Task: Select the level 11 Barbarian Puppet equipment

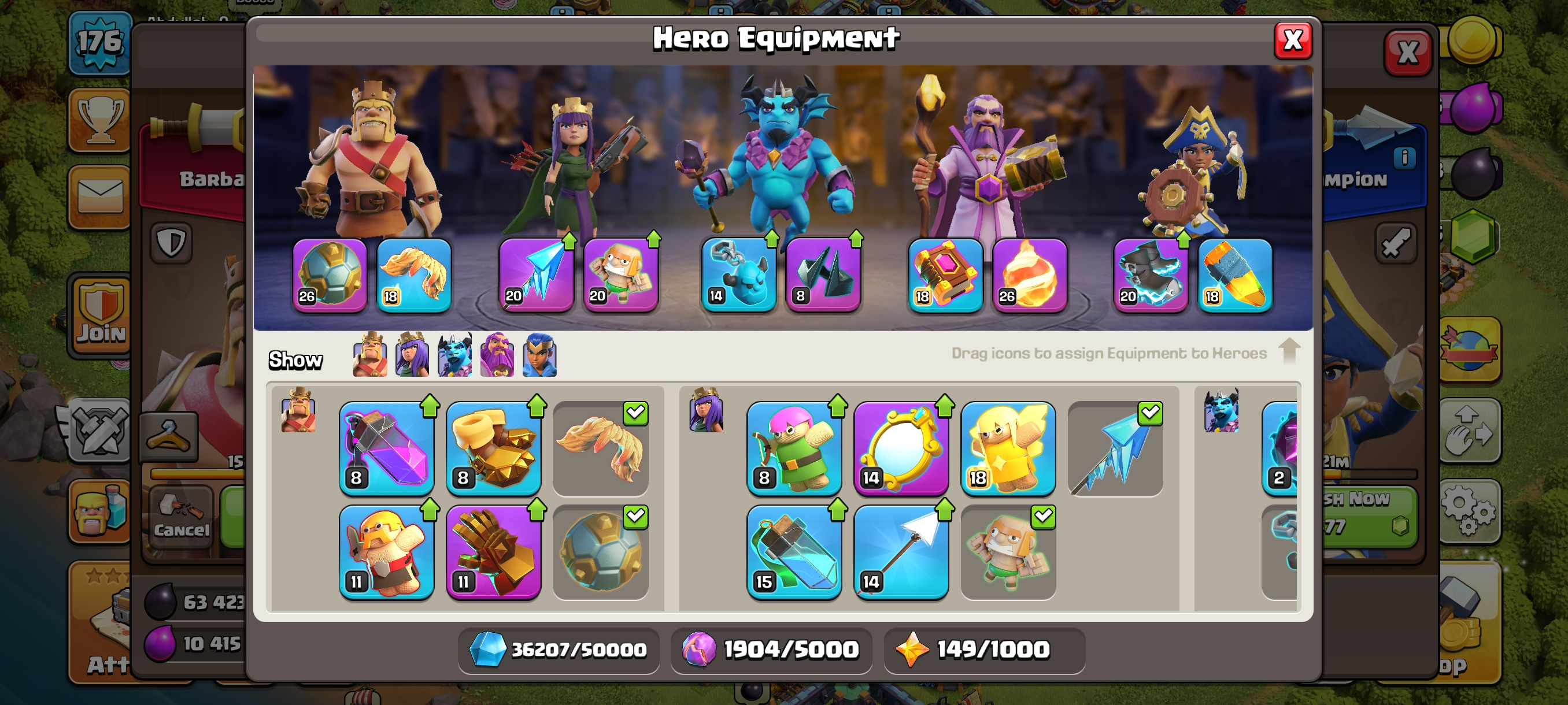Action: pyautogui.click(x=387, y=552)
